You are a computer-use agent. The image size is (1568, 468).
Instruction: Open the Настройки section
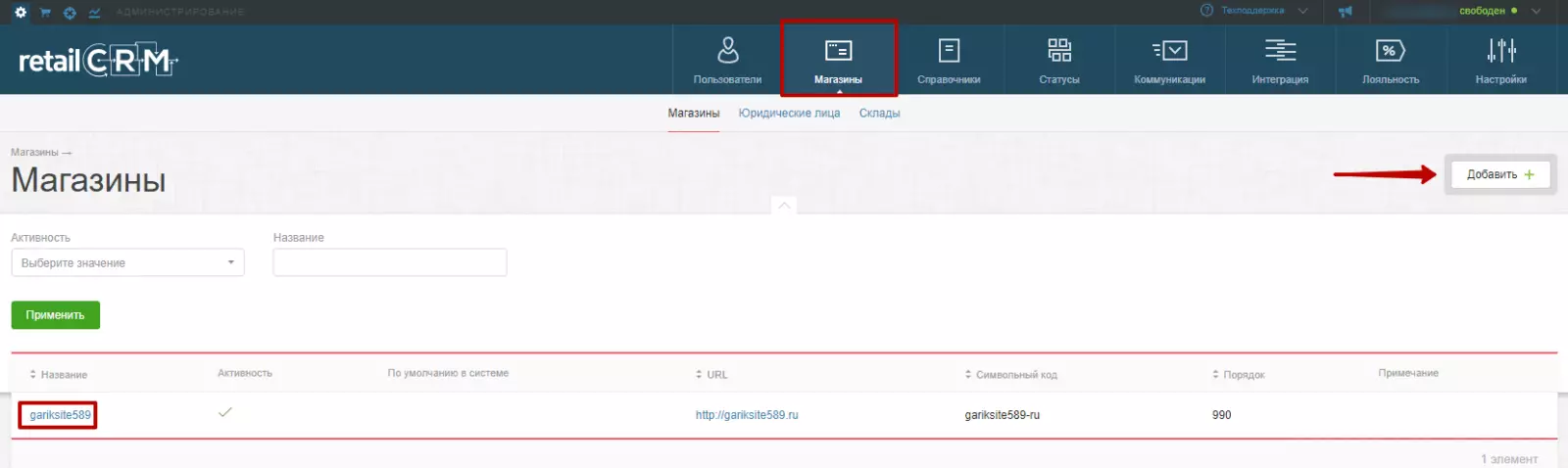coord(1500,60)
